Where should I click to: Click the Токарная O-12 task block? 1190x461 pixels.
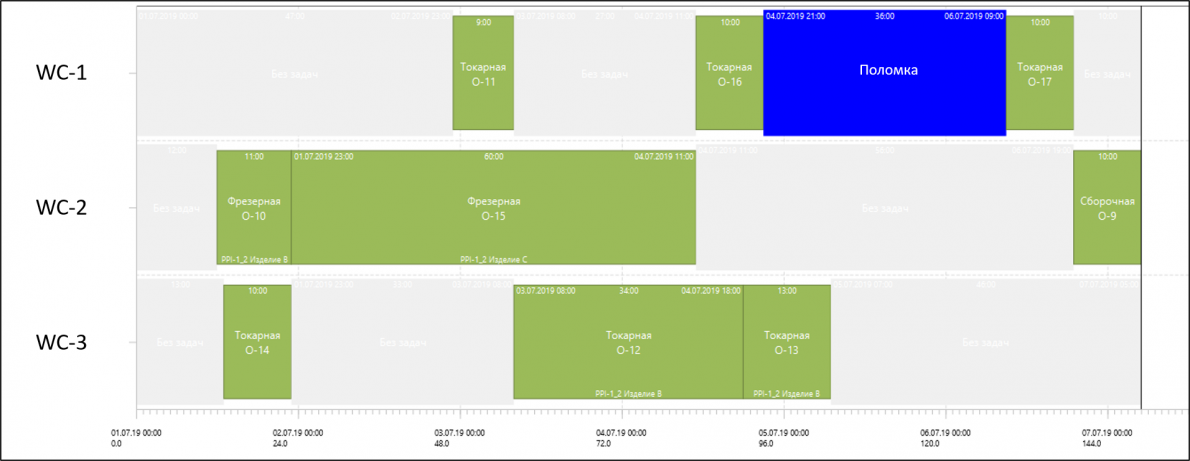(x=628, y=342)
